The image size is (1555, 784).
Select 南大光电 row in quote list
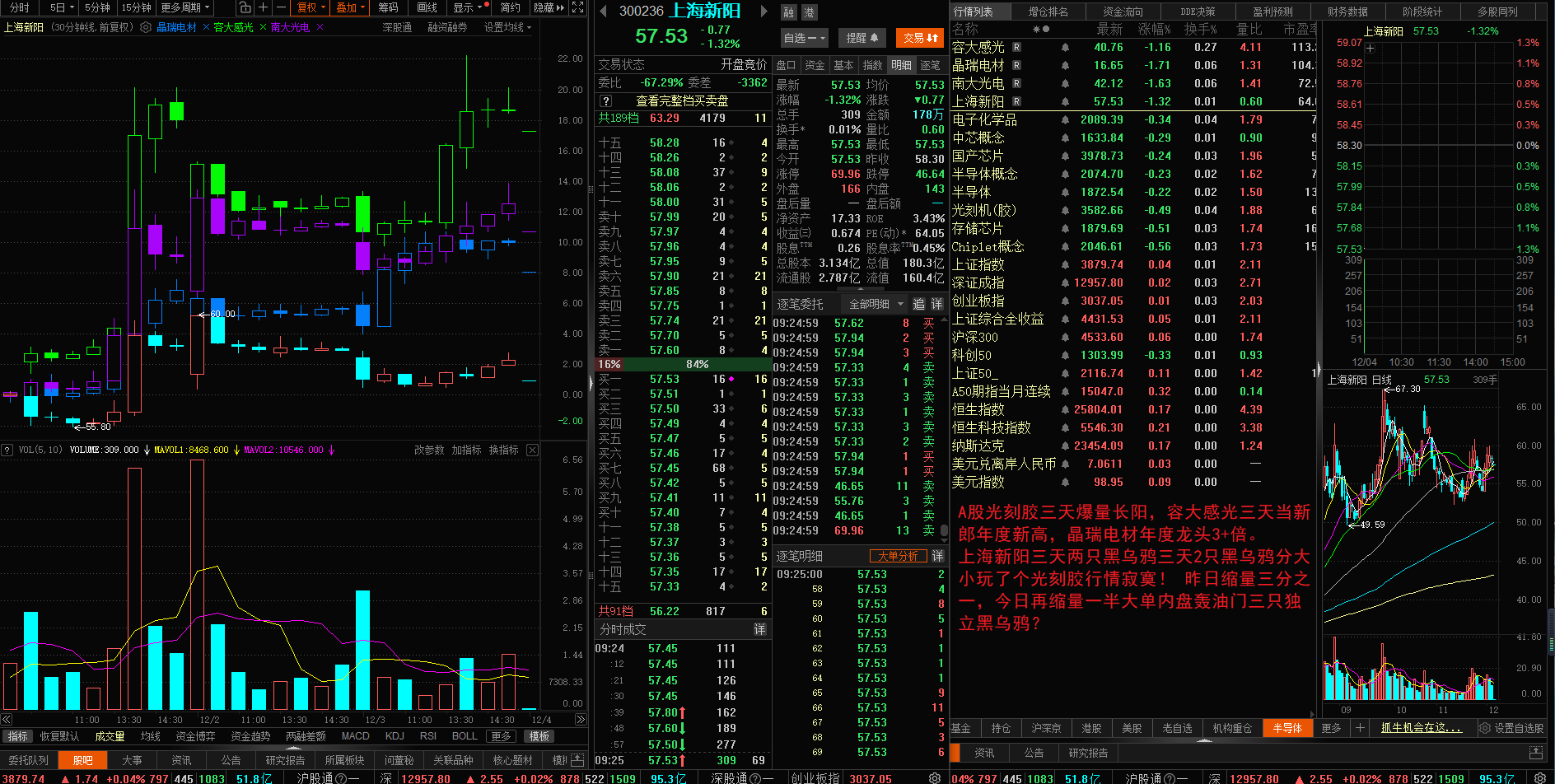click(x=1133, y=83)
